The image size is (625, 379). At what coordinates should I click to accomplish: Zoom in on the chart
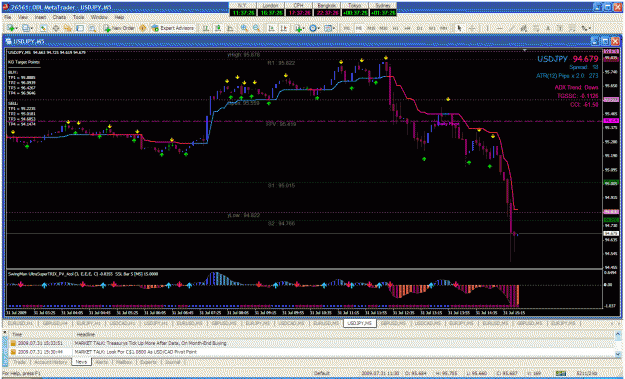[244, 28]
